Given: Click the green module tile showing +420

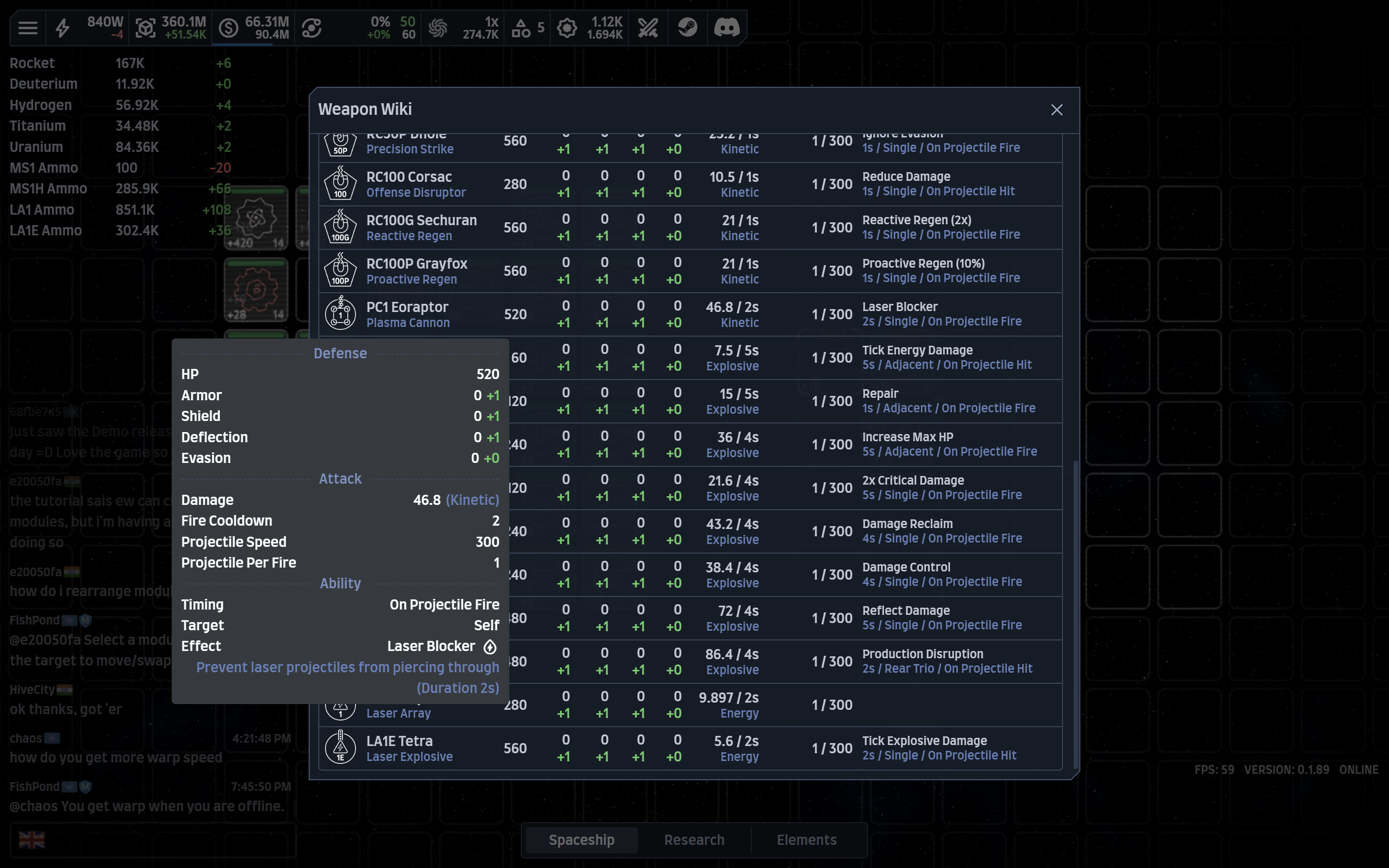Looking at the screenshot, I should (x=256, y=218).
